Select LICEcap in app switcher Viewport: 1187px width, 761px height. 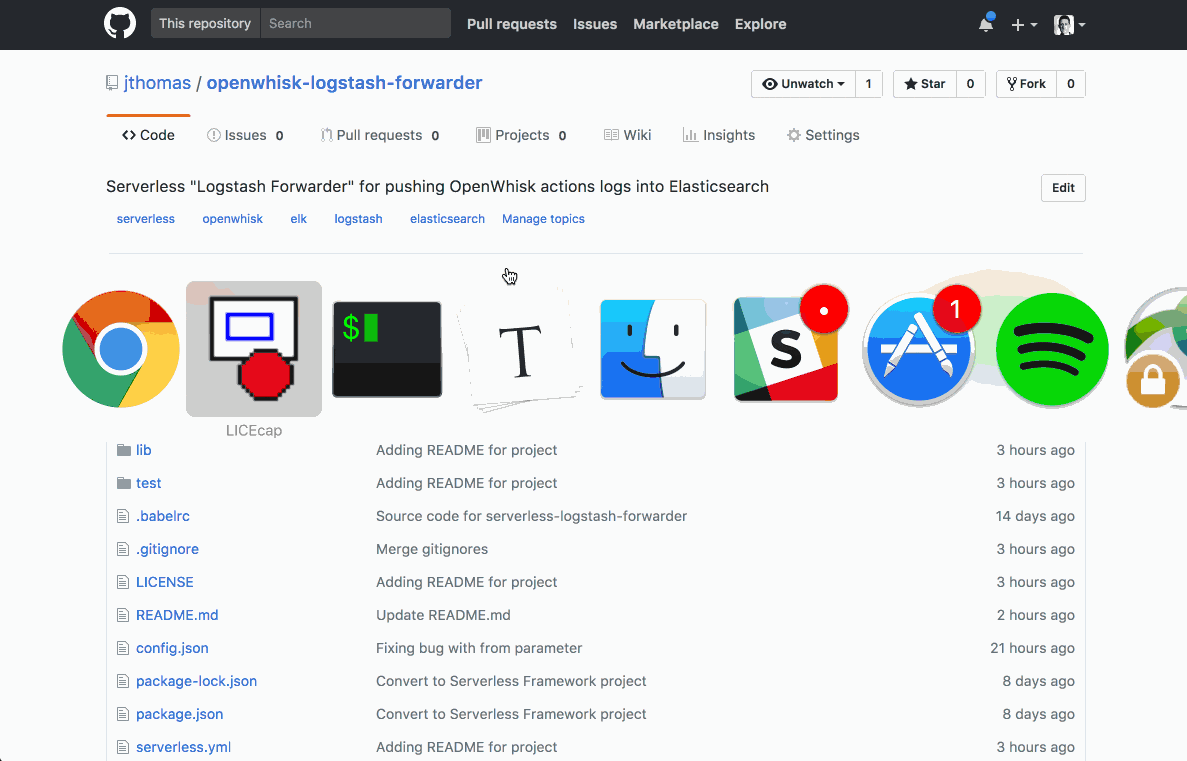(254, 349)
